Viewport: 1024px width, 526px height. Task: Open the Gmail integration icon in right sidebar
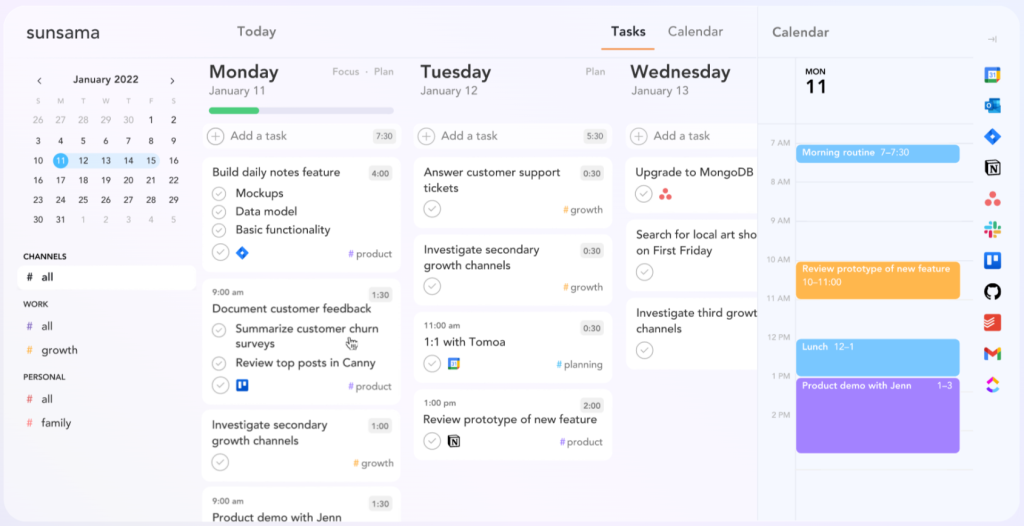pos(992,353)
